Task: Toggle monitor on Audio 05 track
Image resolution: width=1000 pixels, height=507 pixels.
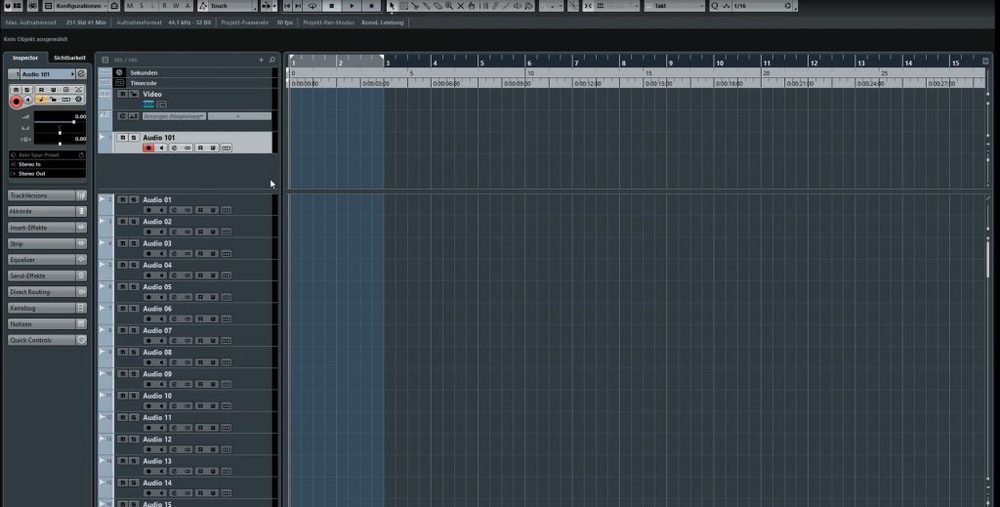Action: tap(161, 297)
